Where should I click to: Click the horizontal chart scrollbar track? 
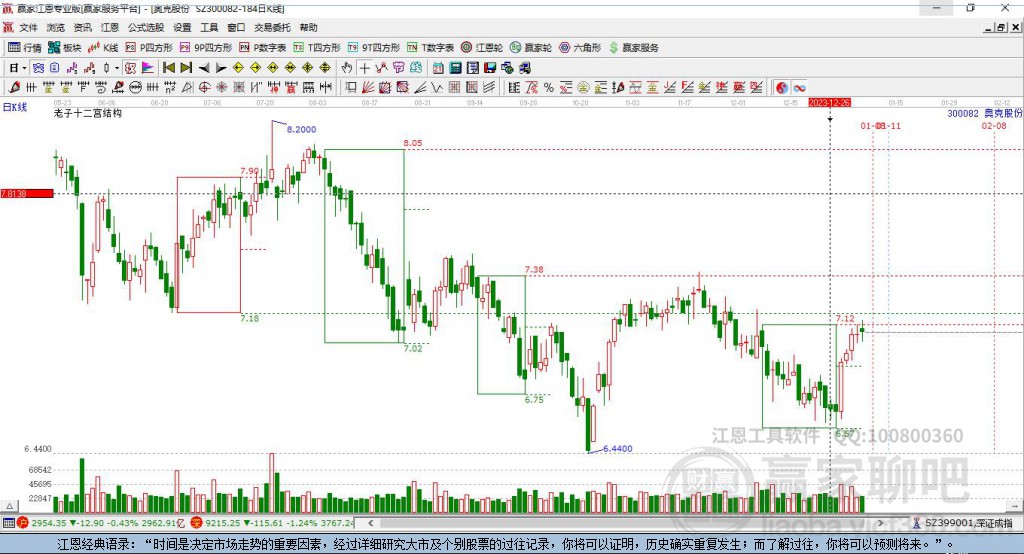(x=626, y=523)
